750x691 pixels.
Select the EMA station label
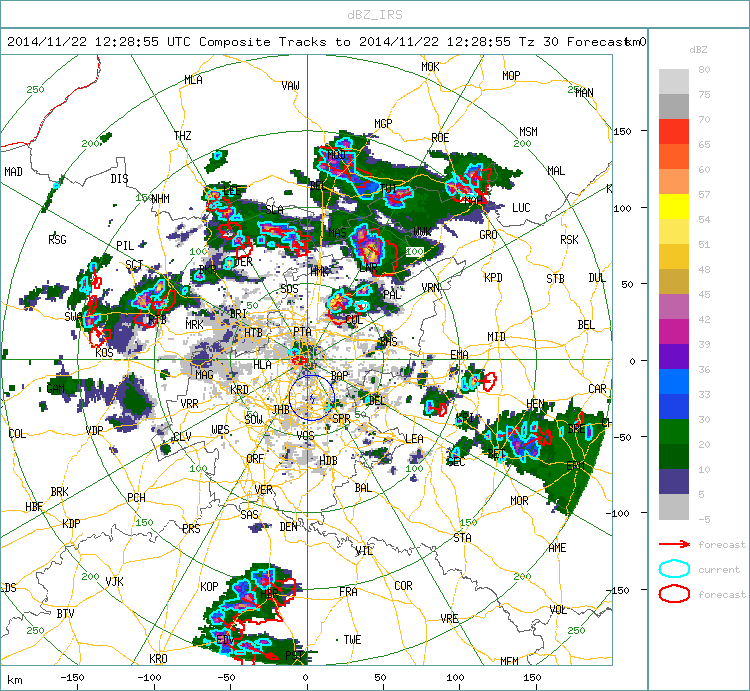(459, 354)
